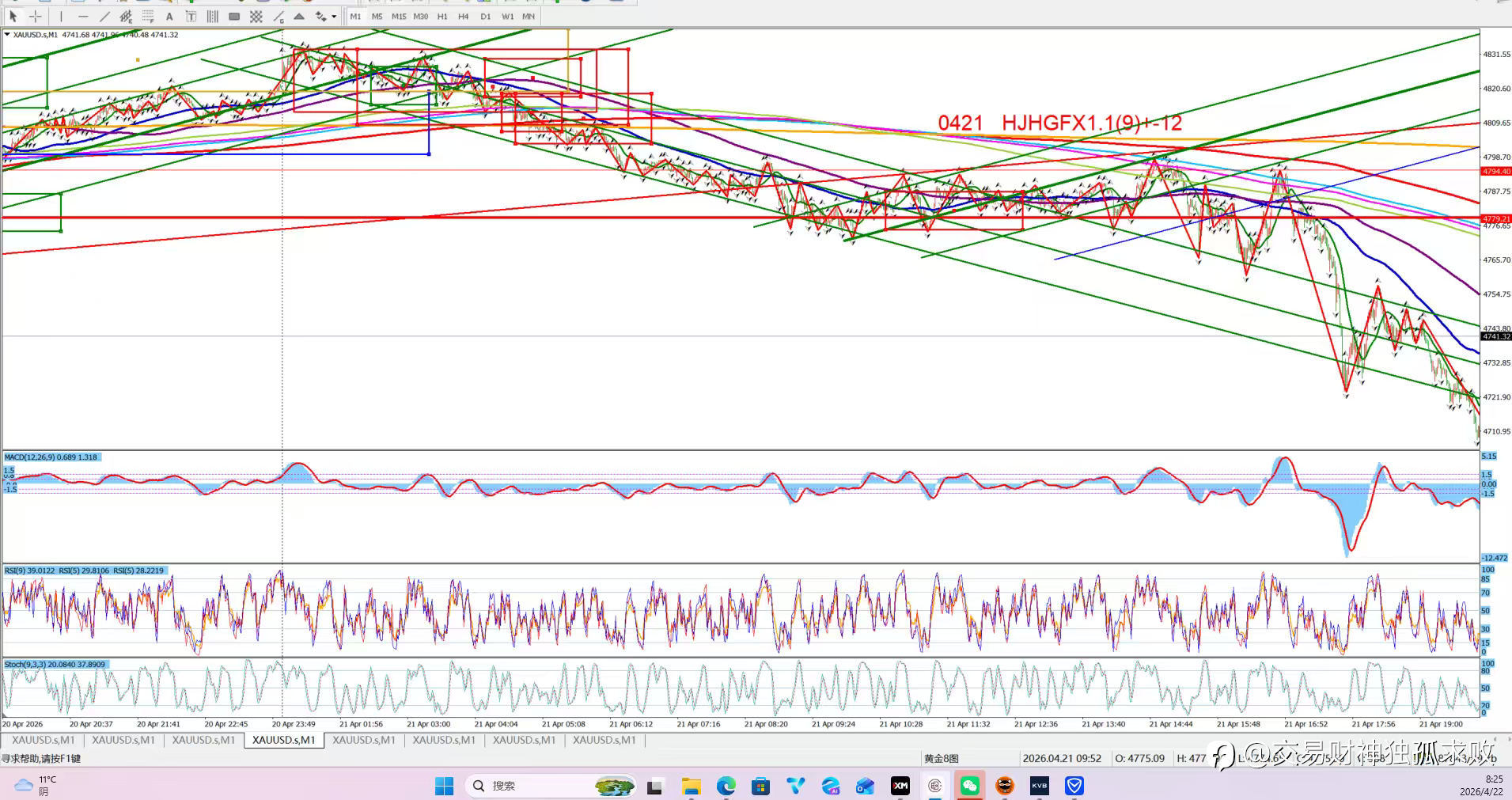Expand the XAUUSD.s,M1 chart title triangle
1512x800 pixels.
[7, 35]
